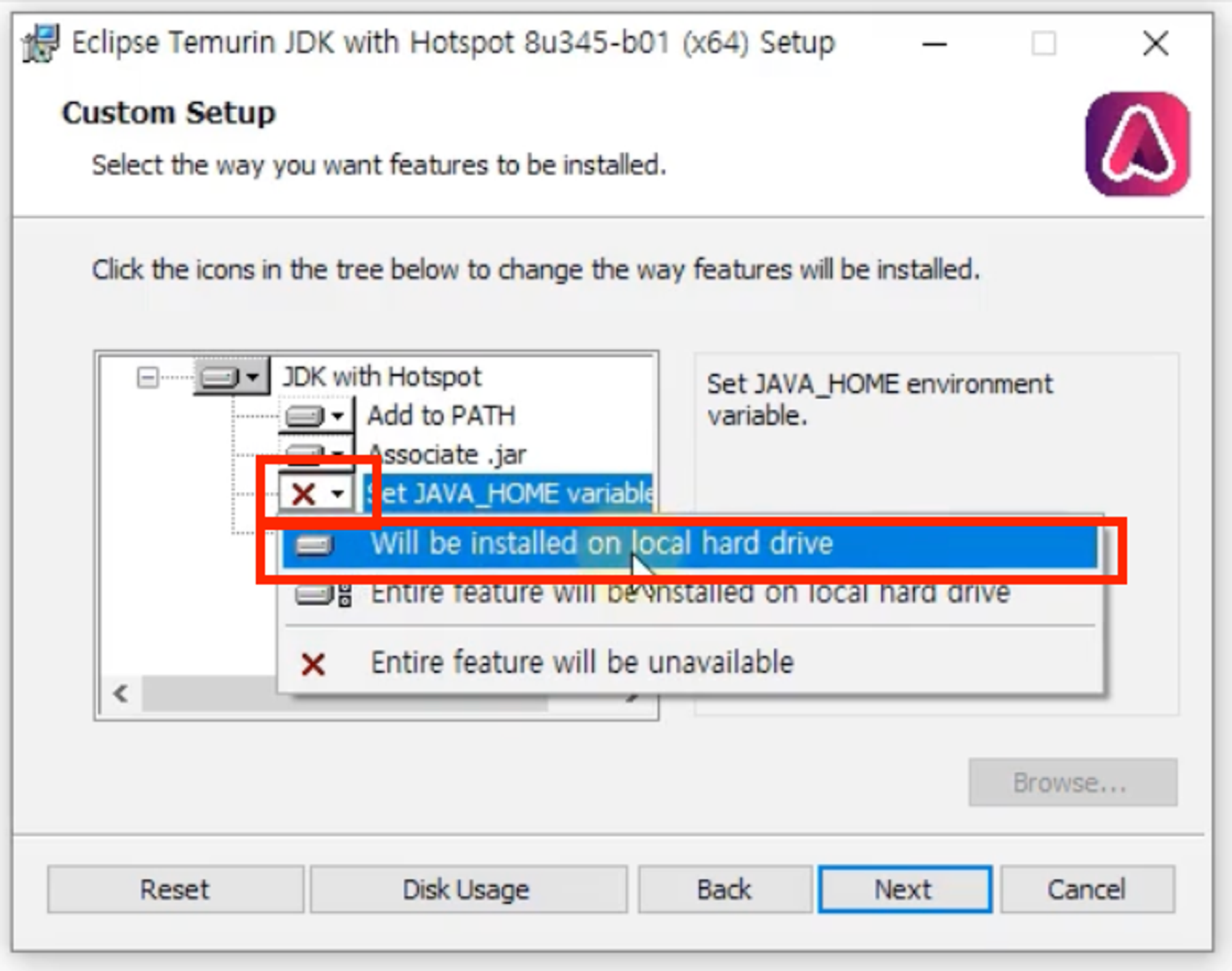Viewport: 1232px width, 971px height.
Task: Click the Reset button
Action: [x=175, y=889]
